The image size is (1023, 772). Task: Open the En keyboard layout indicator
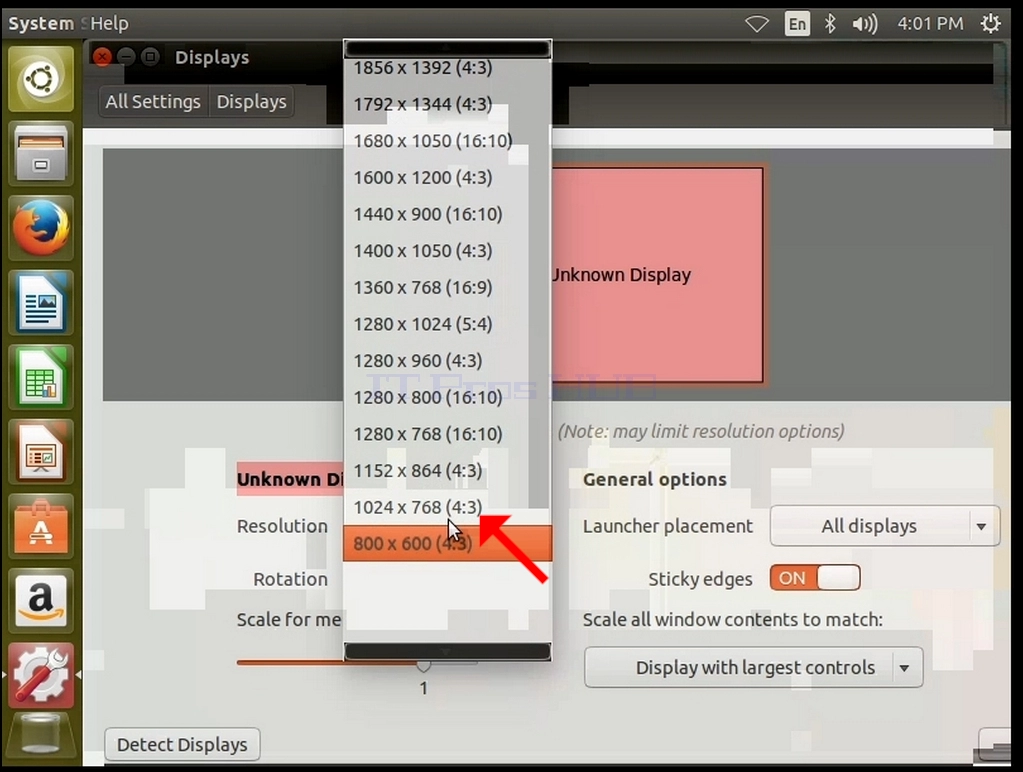797,24
